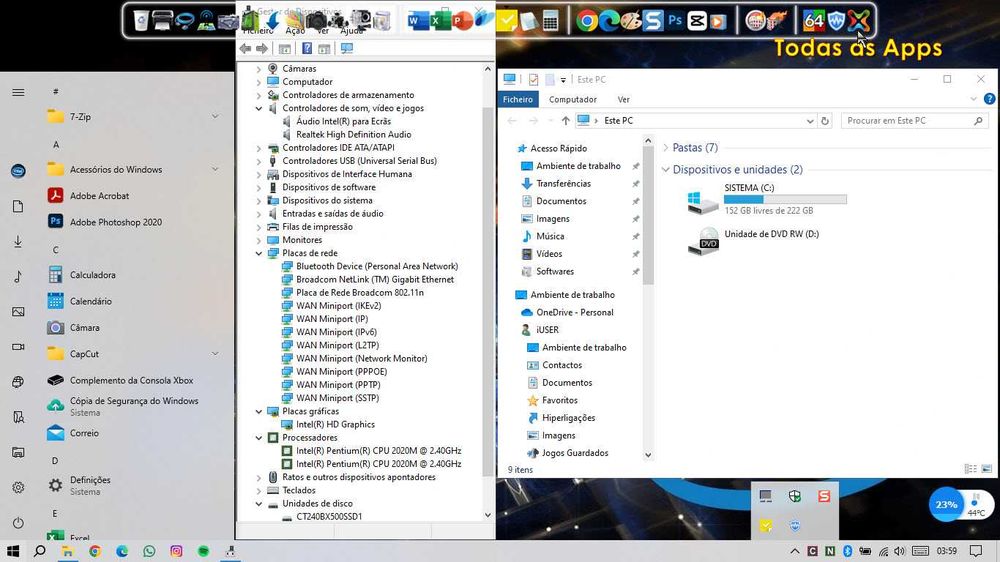This screenshot has width=1000, height=562.
Task: Open the Ver tab in Explorer
Action: click(x=624, y=100)
